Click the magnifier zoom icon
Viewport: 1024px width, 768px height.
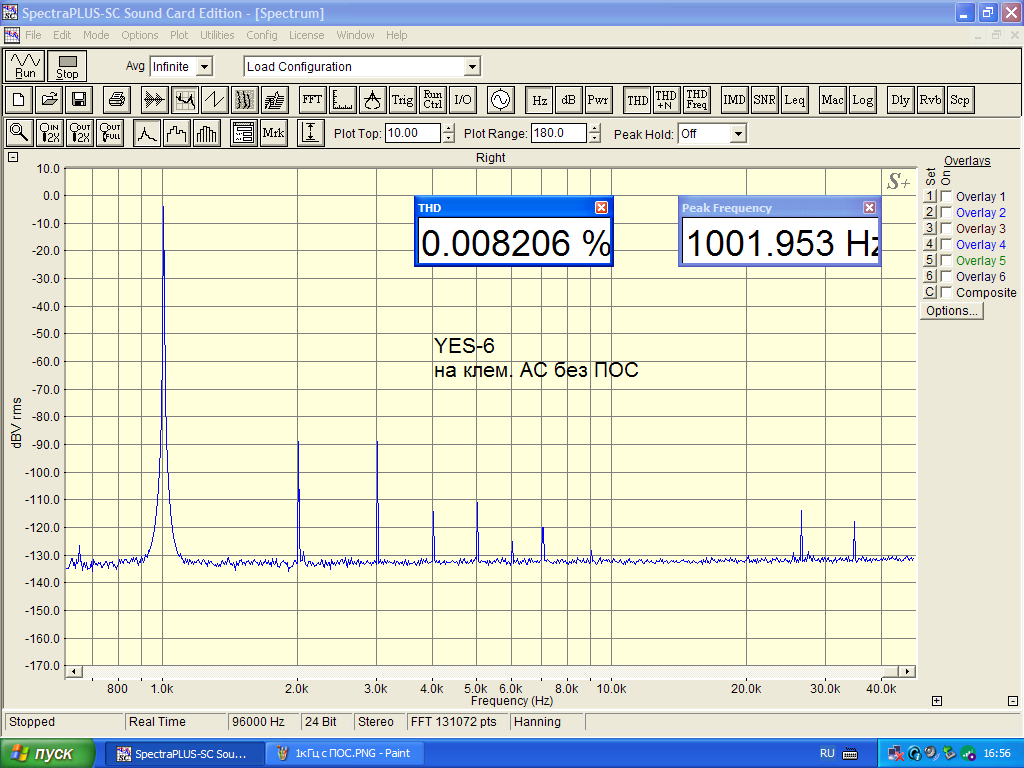click(19, 133)
